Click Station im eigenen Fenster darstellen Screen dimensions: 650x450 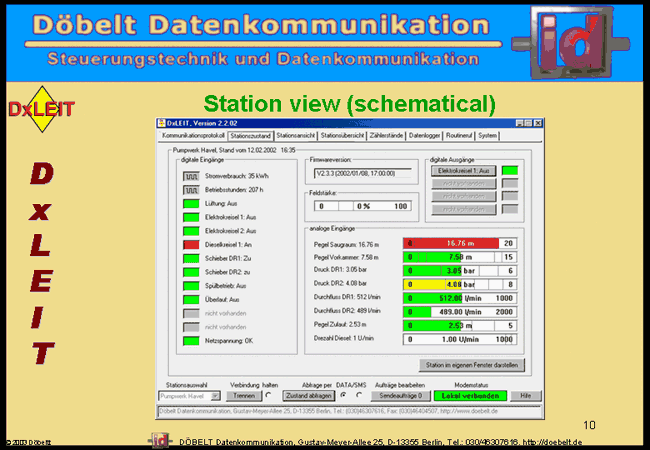click(472, 365)
